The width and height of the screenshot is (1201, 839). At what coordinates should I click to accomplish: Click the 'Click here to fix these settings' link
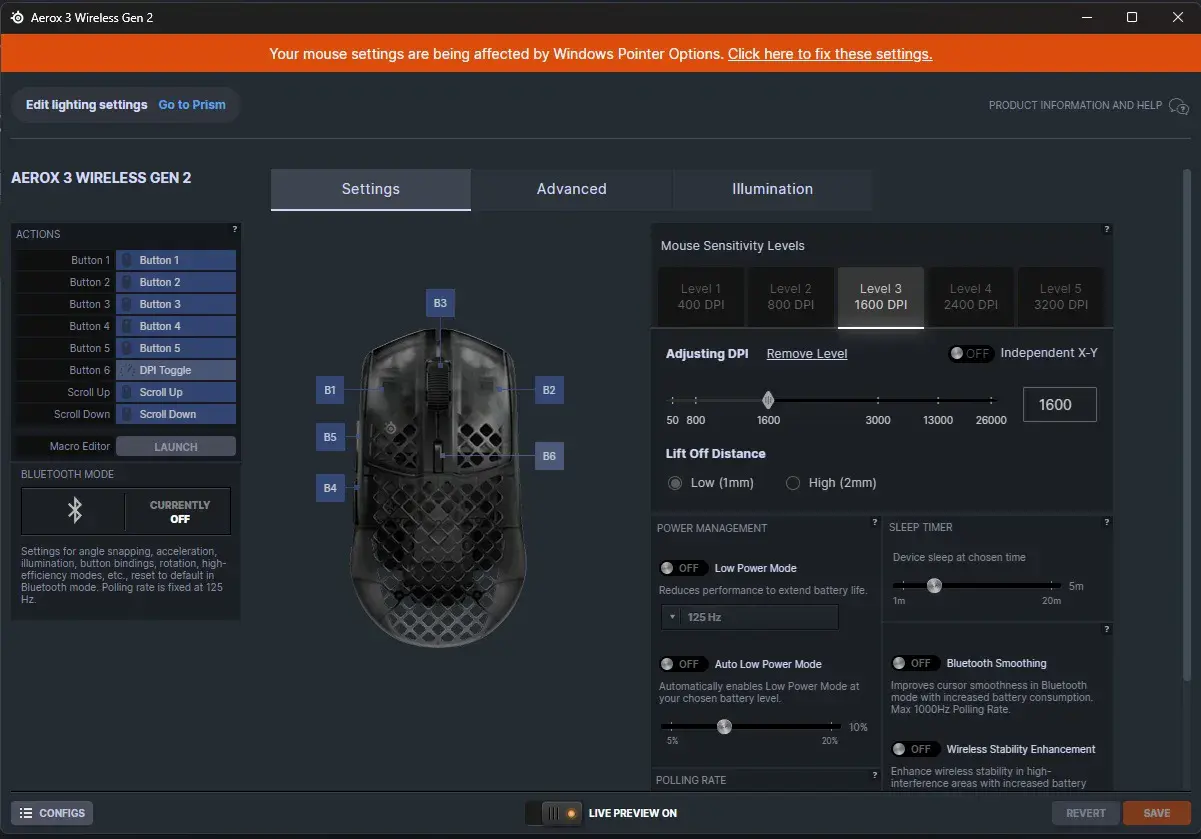[830, 54]
